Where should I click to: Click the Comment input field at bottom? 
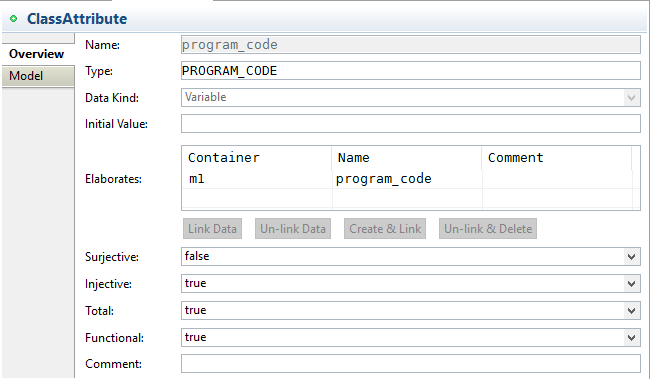coord(410,364)
